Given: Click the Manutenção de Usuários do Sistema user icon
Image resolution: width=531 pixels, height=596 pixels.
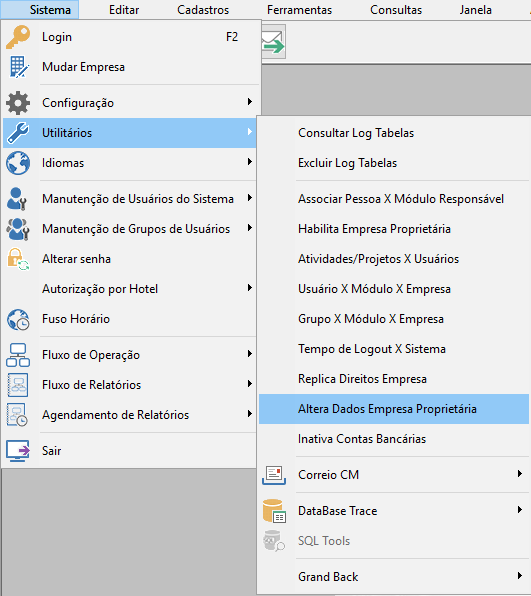Looking at the screenshot, I should 17,199.
